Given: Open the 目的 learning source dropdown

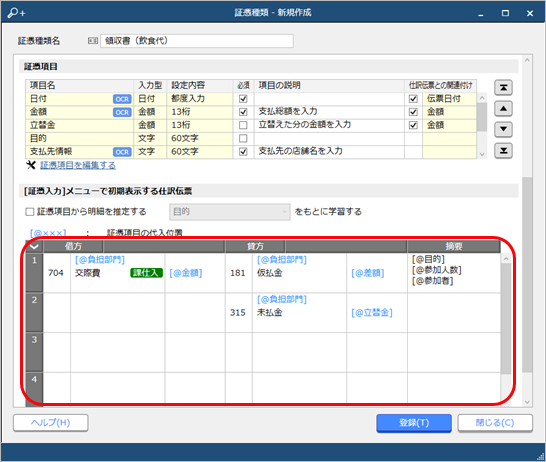Looking at the screenshot, I should (230, 212).
